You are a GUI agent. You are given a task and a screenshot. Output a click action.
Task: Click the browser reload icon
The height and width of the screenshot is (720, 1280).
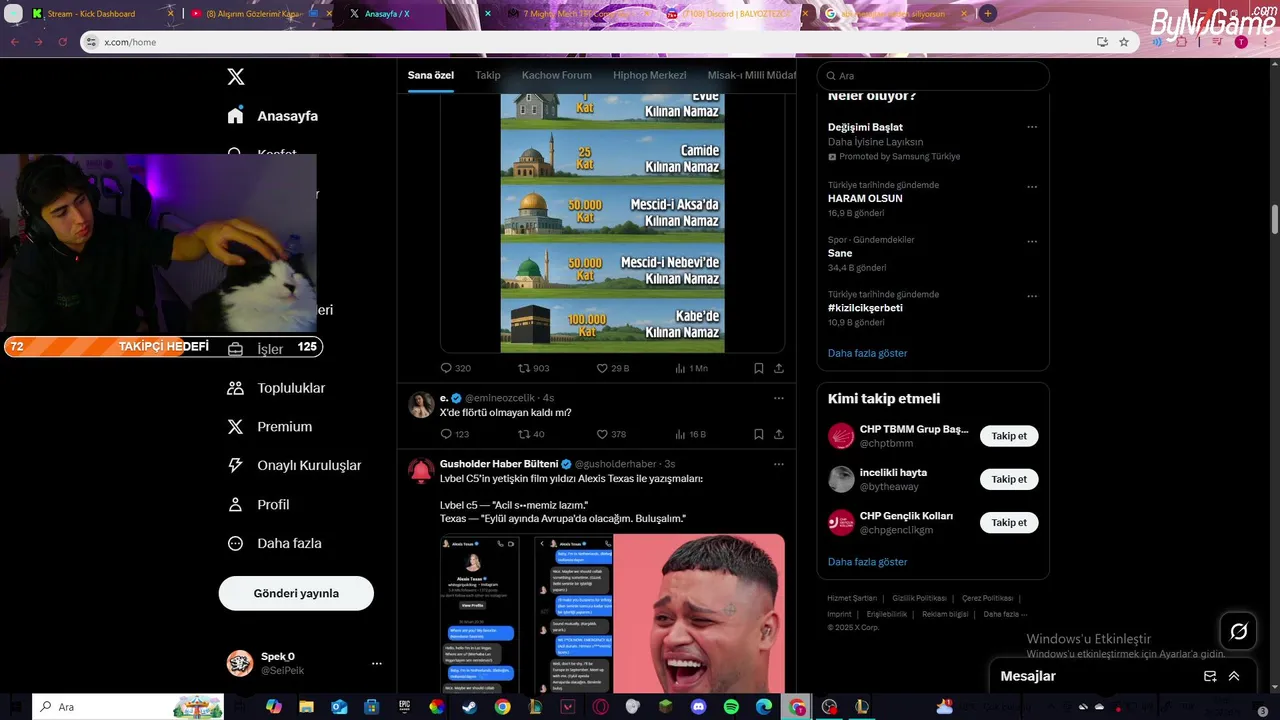(x=62, y=42)
